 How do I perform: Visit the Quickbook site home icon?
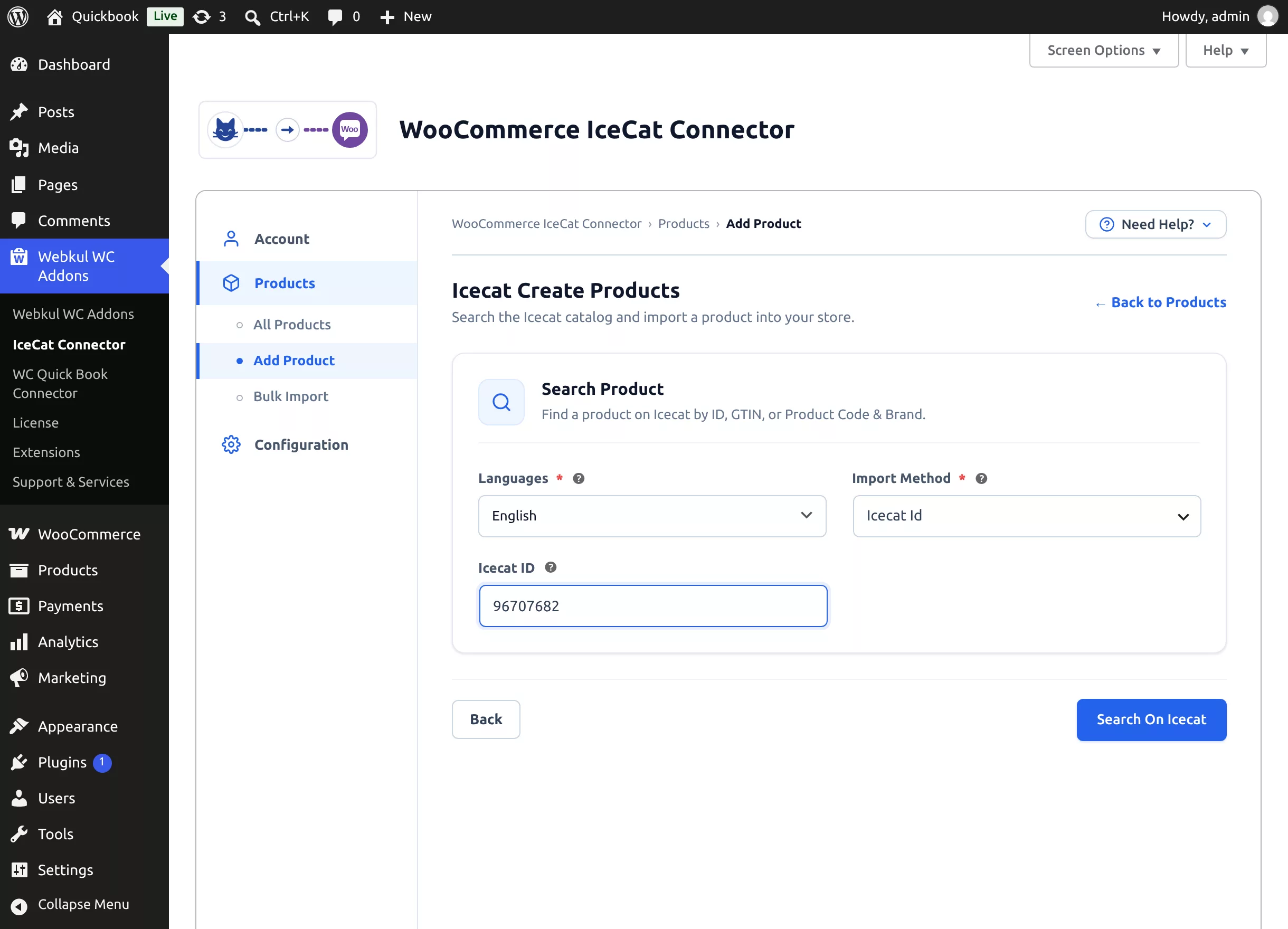pyautogui.click(x=54, y=17)
